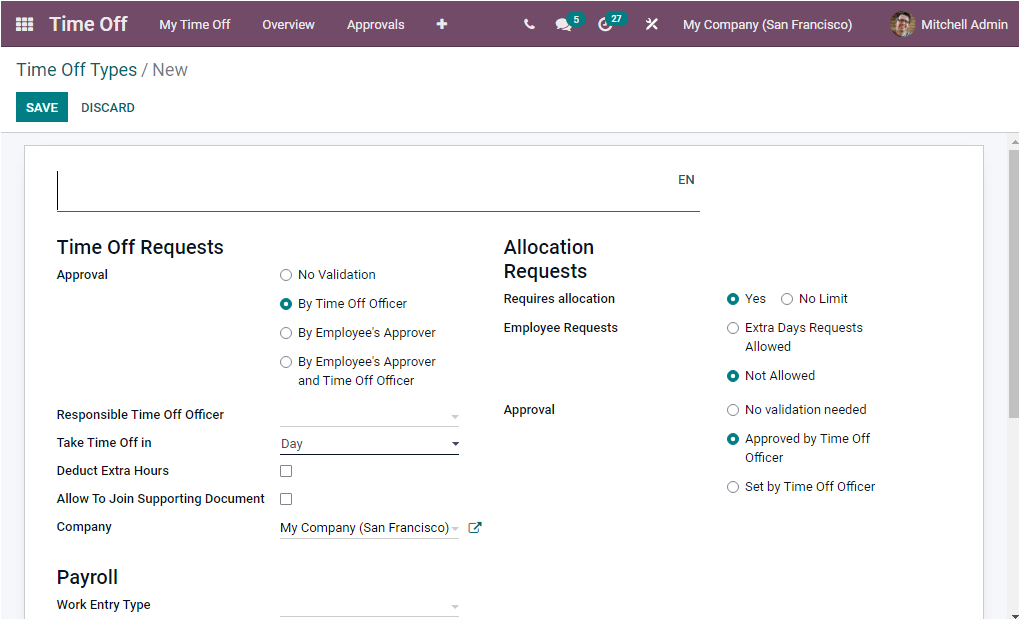Enable the Deduct Extra Hours checkbox
Viewport: 1020px width, 620px height.
(286, 470)
